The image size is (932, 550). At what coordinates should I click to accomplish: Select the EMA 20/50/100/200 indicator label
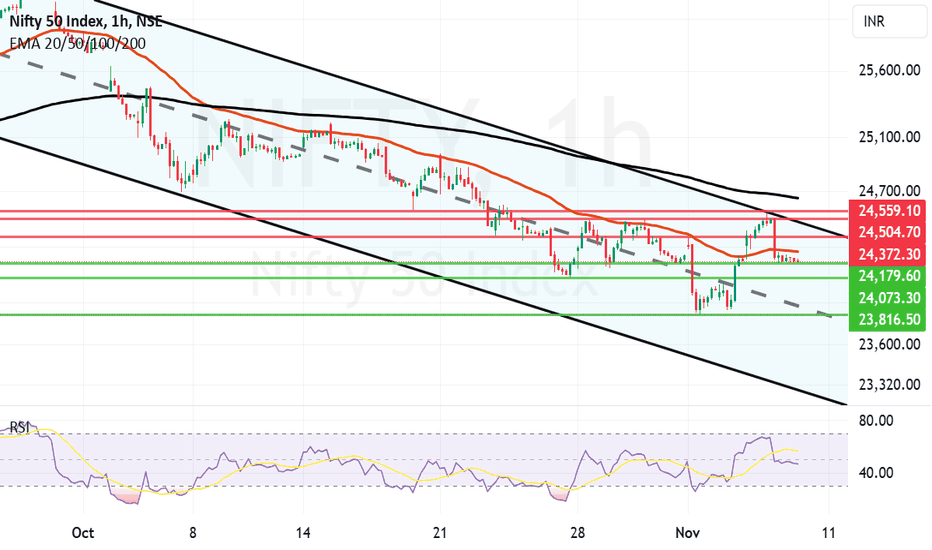click(x=77, y=43)
